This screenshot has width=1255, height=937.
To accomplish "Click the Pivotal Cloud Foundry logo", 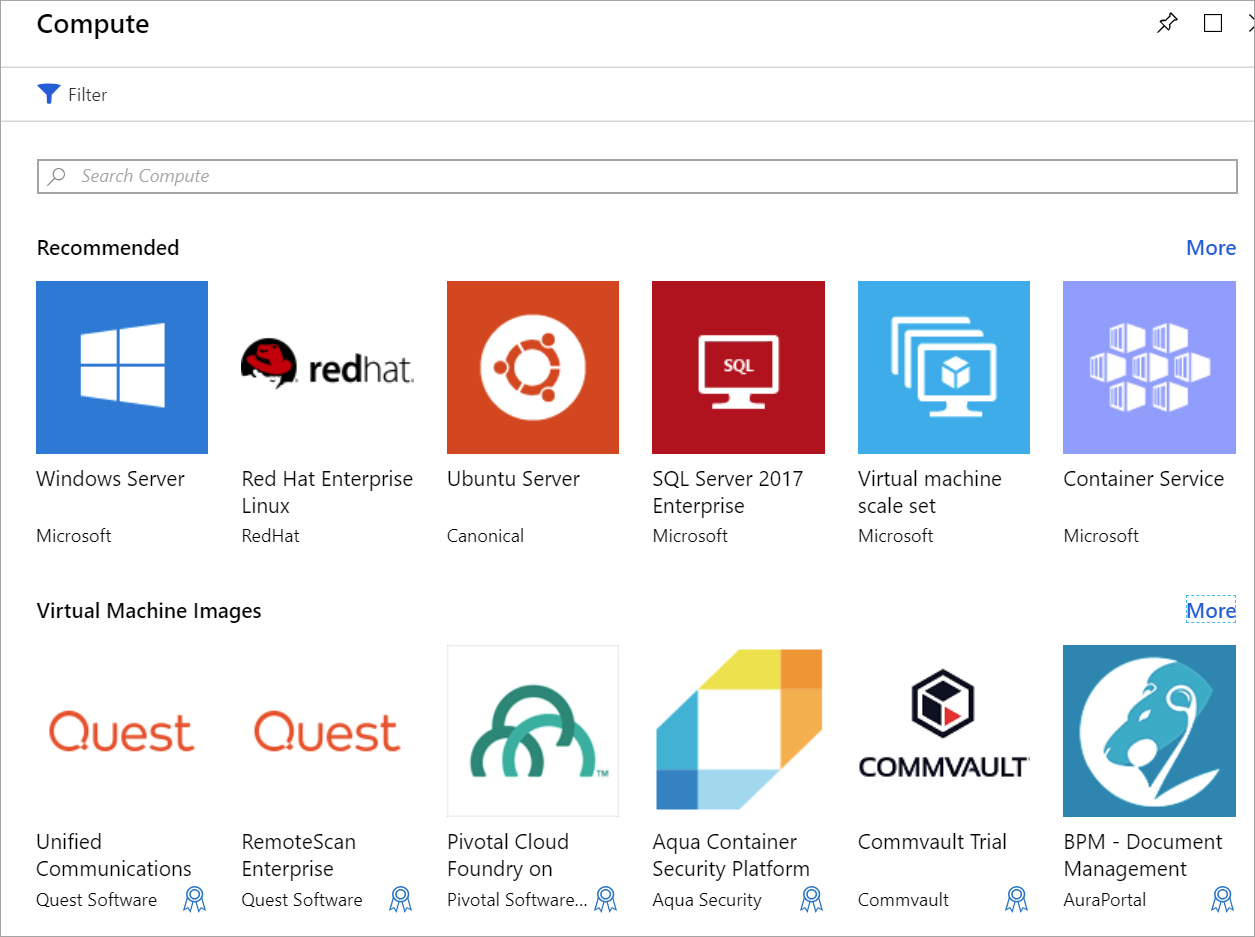I will tap(533, 731).
